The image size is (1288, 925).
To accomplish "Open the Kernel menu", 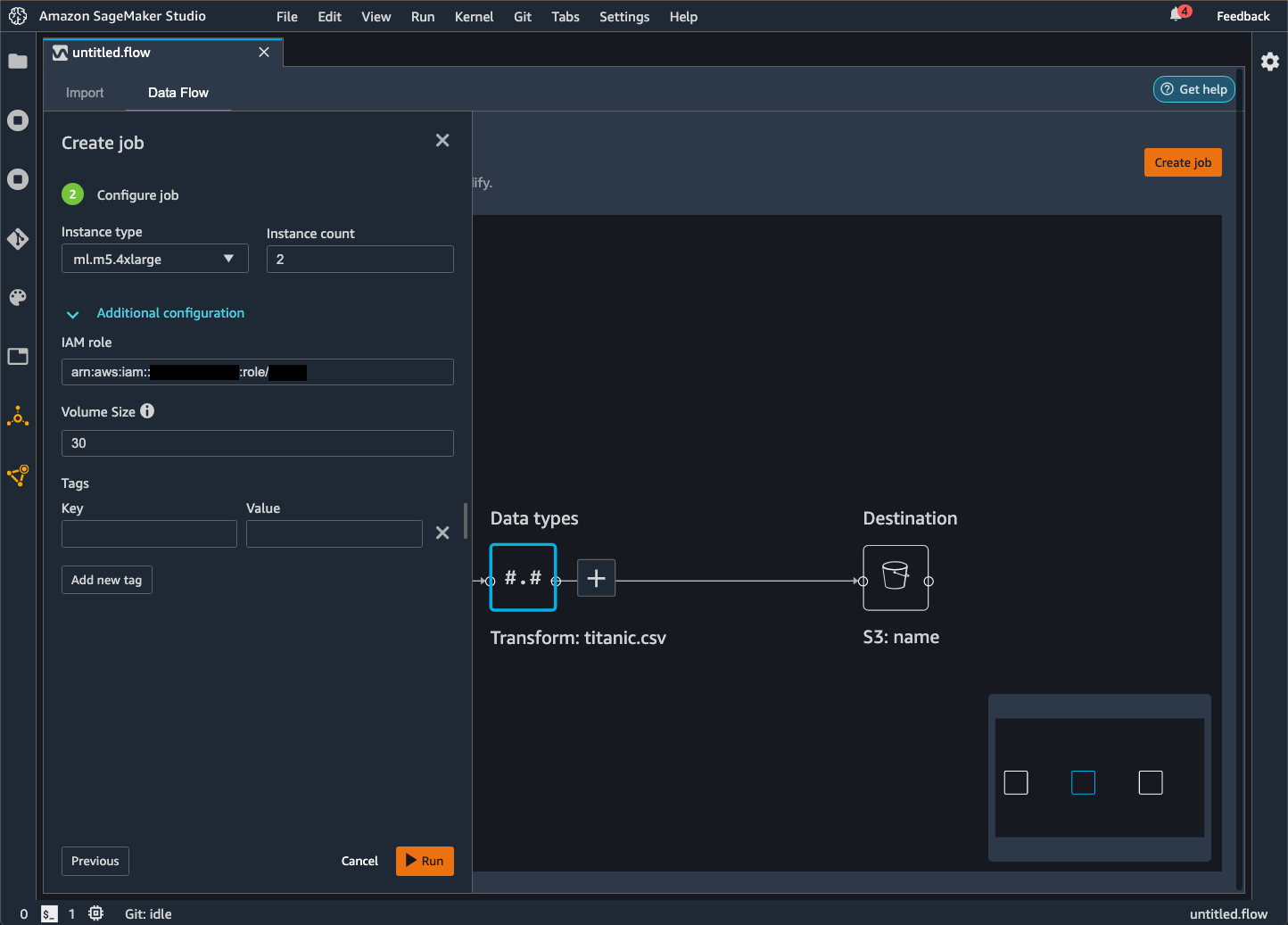I will point(474,17).
